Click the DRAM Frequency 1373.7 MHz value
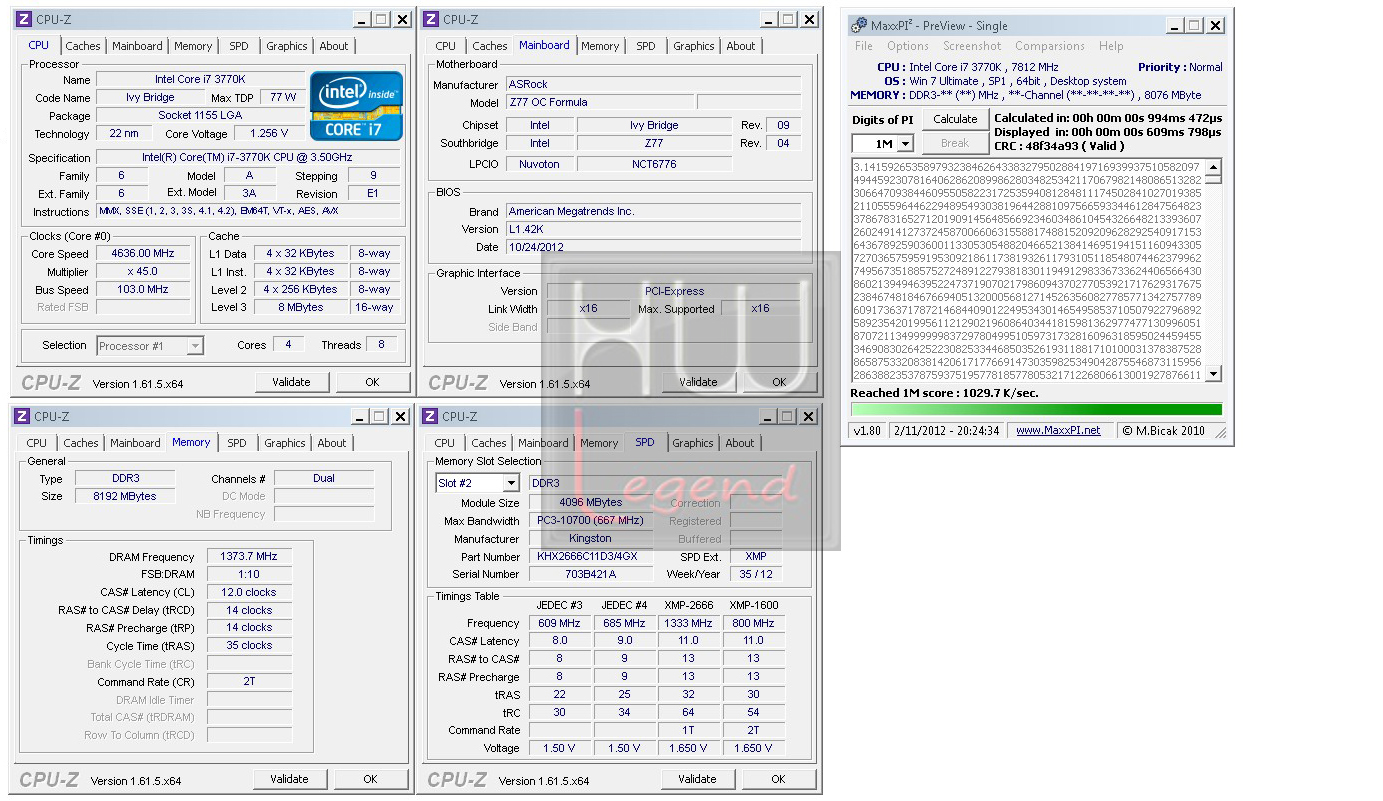The image size is (1383, 801). pos(249,557)
